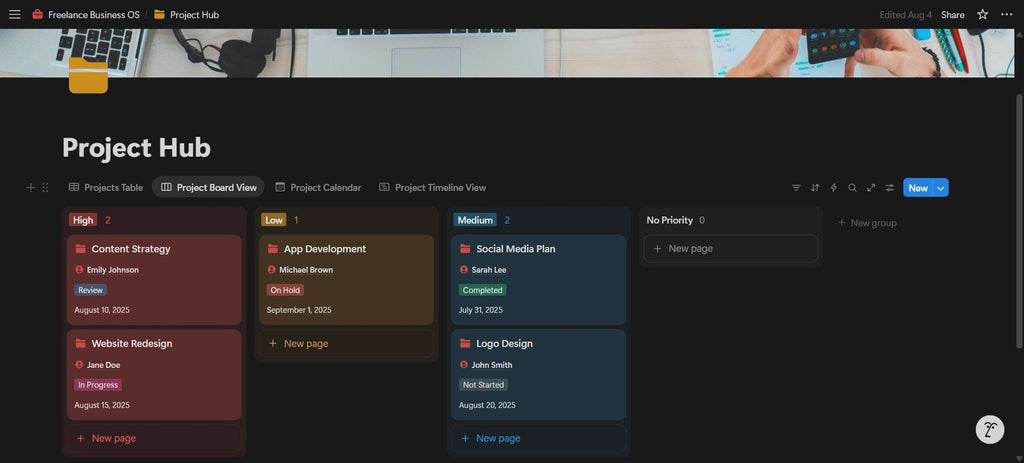Click the Logo Design folder icon

[x=465, y=343]
